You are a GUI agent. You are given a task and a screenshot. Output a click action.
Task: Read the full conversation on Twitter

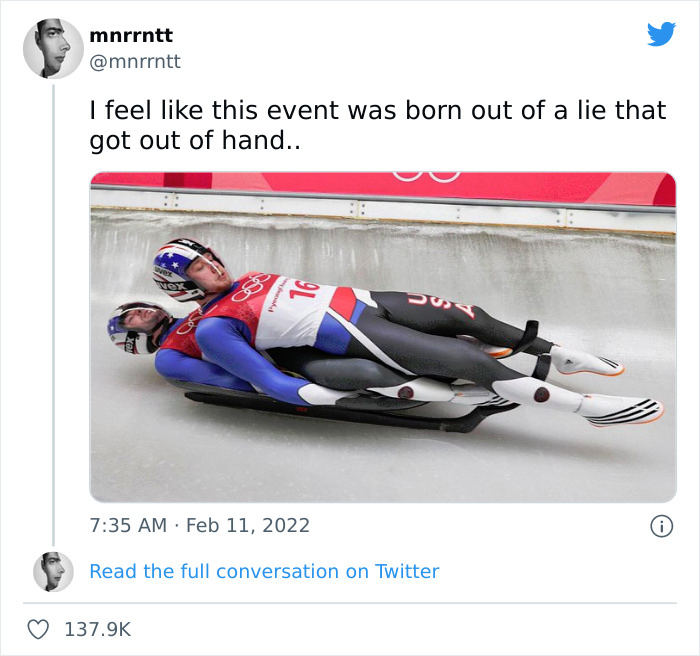click(x=264, y=571)
